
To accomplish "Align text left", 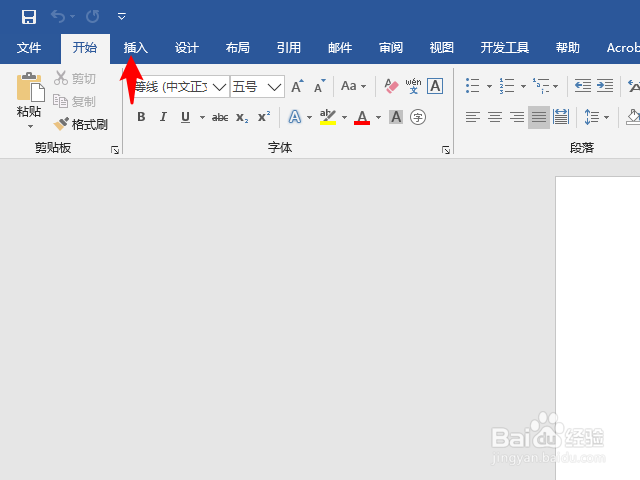I will click(x=473, y=117).
